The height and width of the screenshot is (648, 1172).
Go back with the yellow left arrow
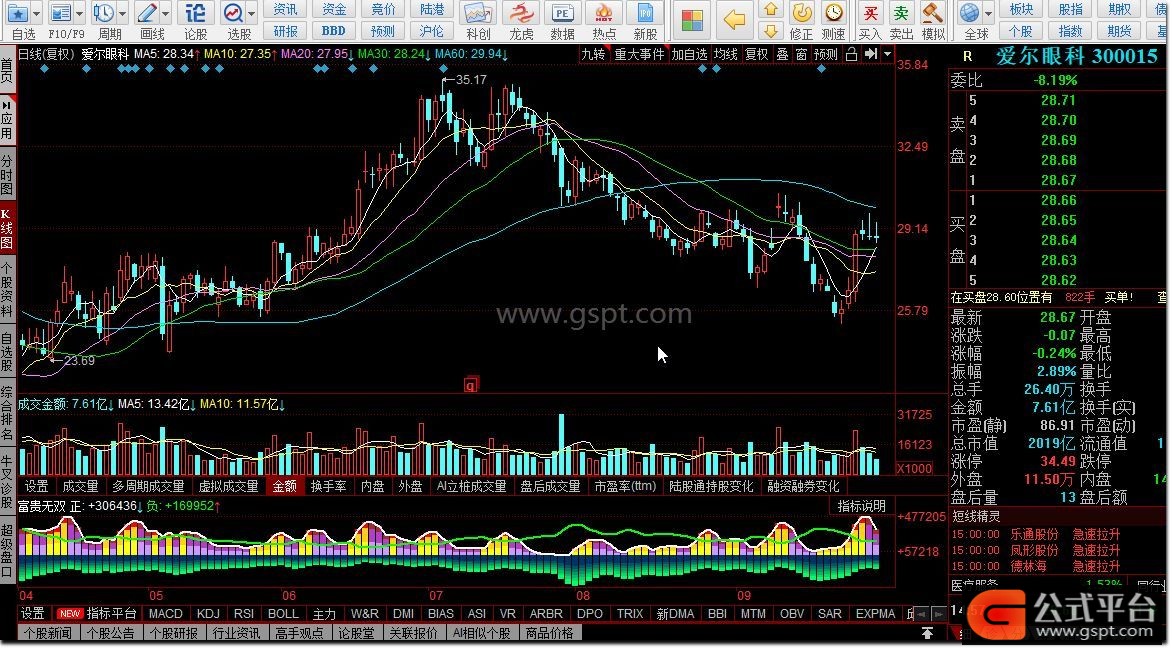tap(734, 20)
